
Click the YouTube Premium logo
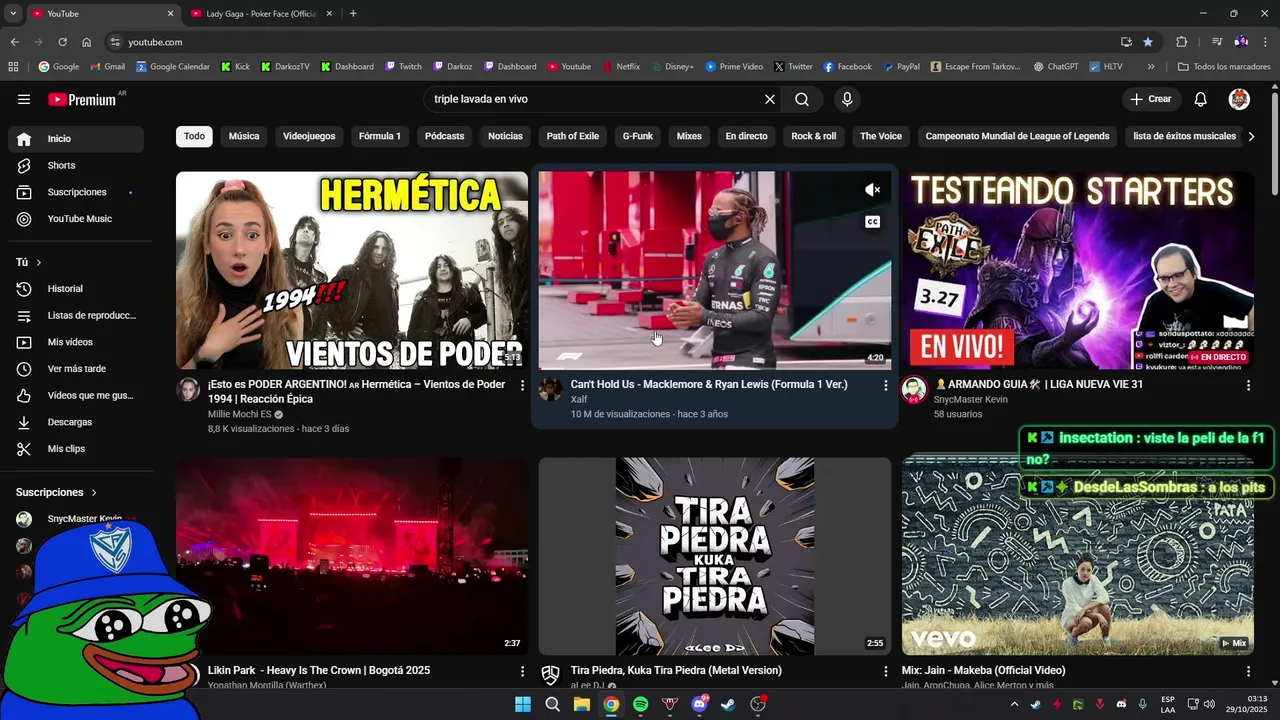(82, 99)
